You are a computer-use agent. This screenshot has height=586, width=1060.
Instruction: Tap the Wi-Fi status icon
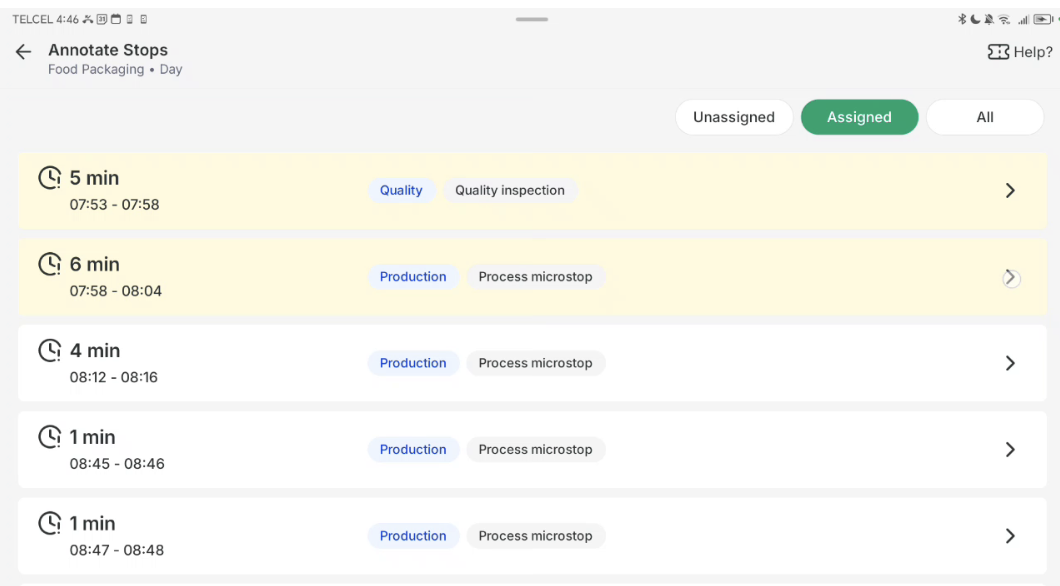point(1005,20)
